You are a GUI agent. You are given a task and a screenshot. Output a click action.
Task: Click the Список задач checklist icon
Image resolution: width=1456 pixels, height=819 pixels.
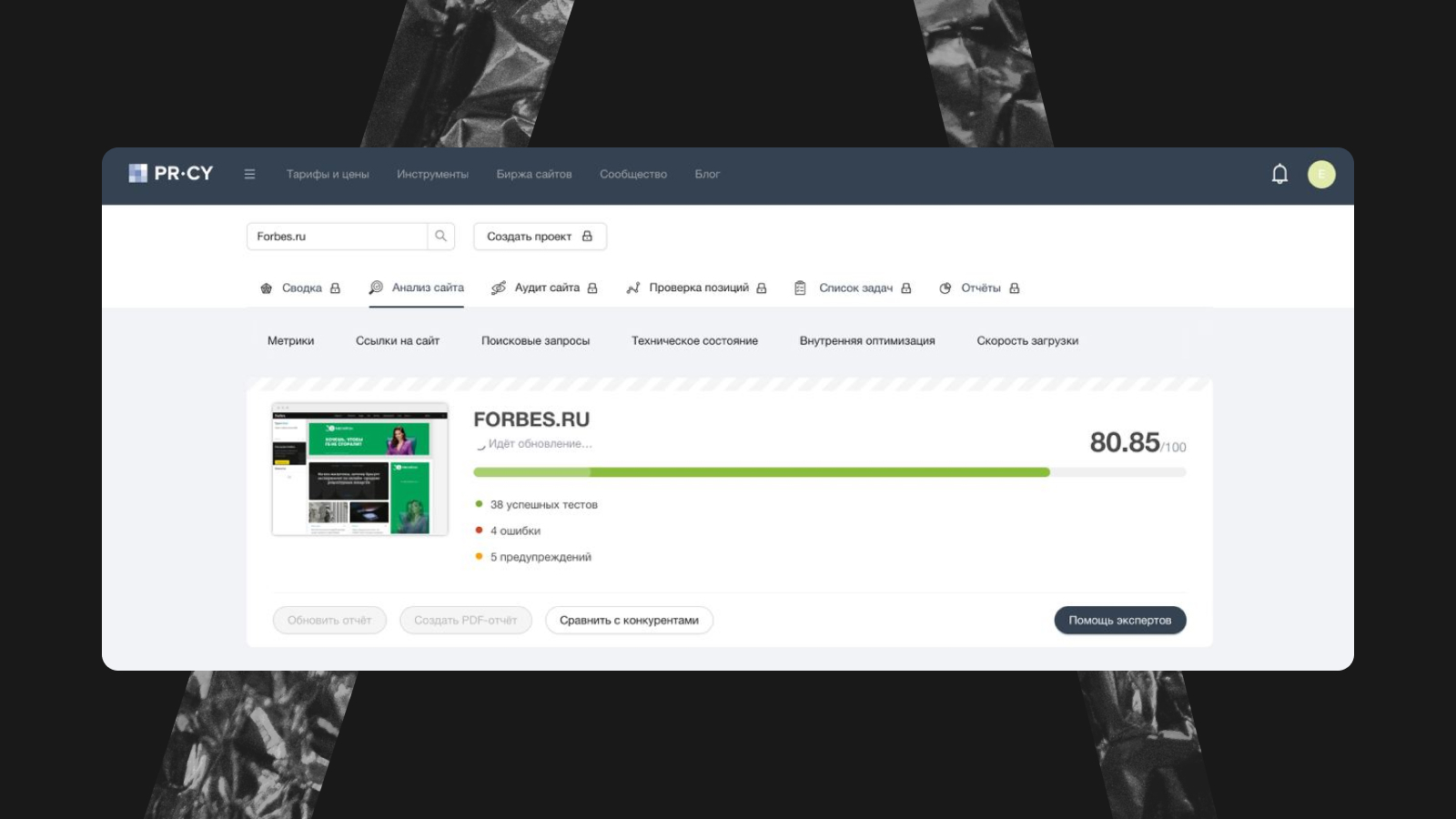(x=800, y=288)
